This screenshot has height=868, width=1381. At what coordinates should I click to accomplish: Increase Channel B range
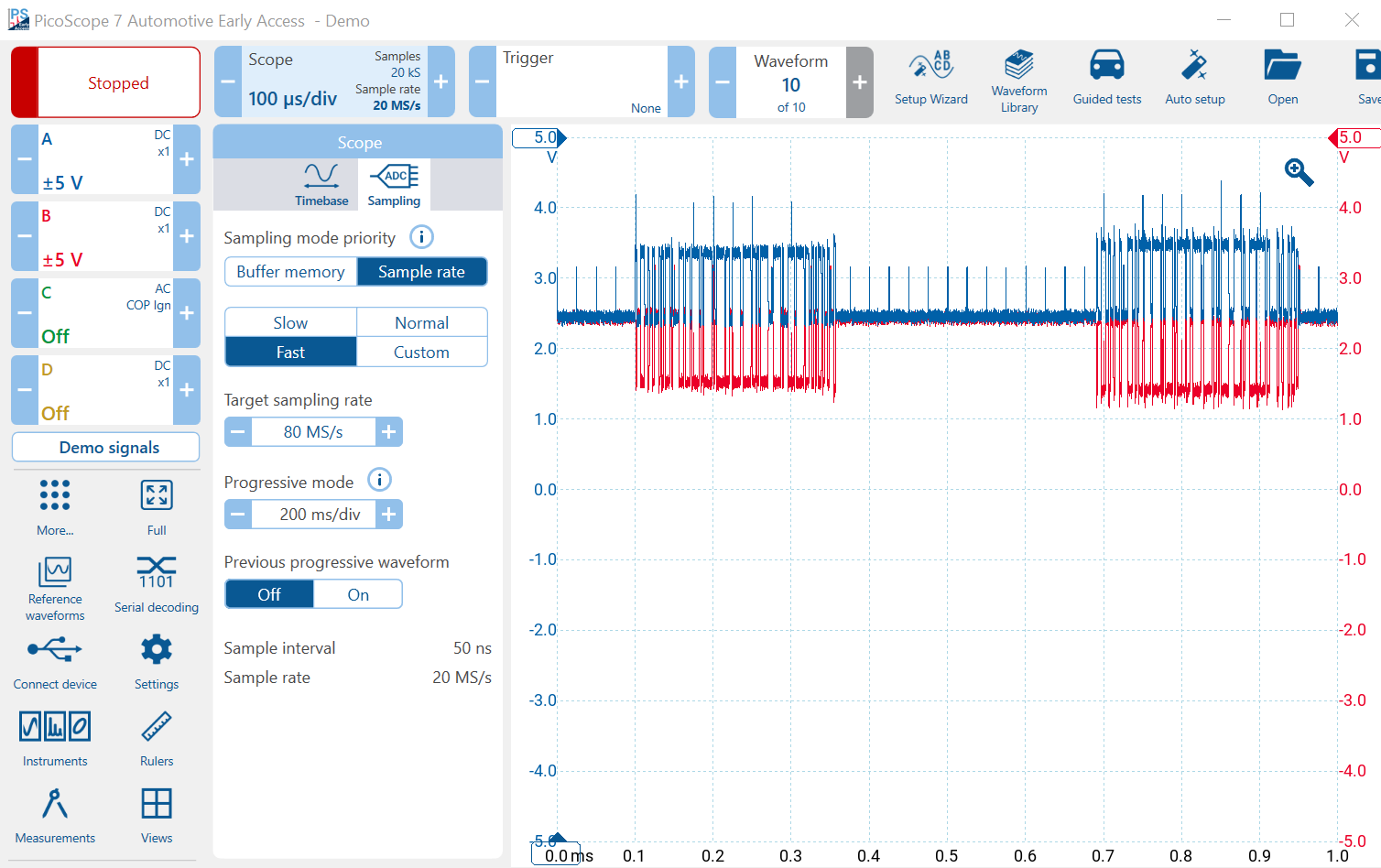[x=187, y=236]
